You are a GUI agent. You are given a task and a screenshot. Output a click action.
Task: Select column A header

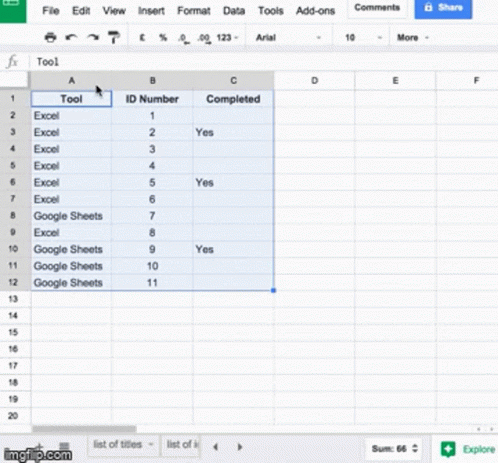pyautogui.click(x=71, y=81)
